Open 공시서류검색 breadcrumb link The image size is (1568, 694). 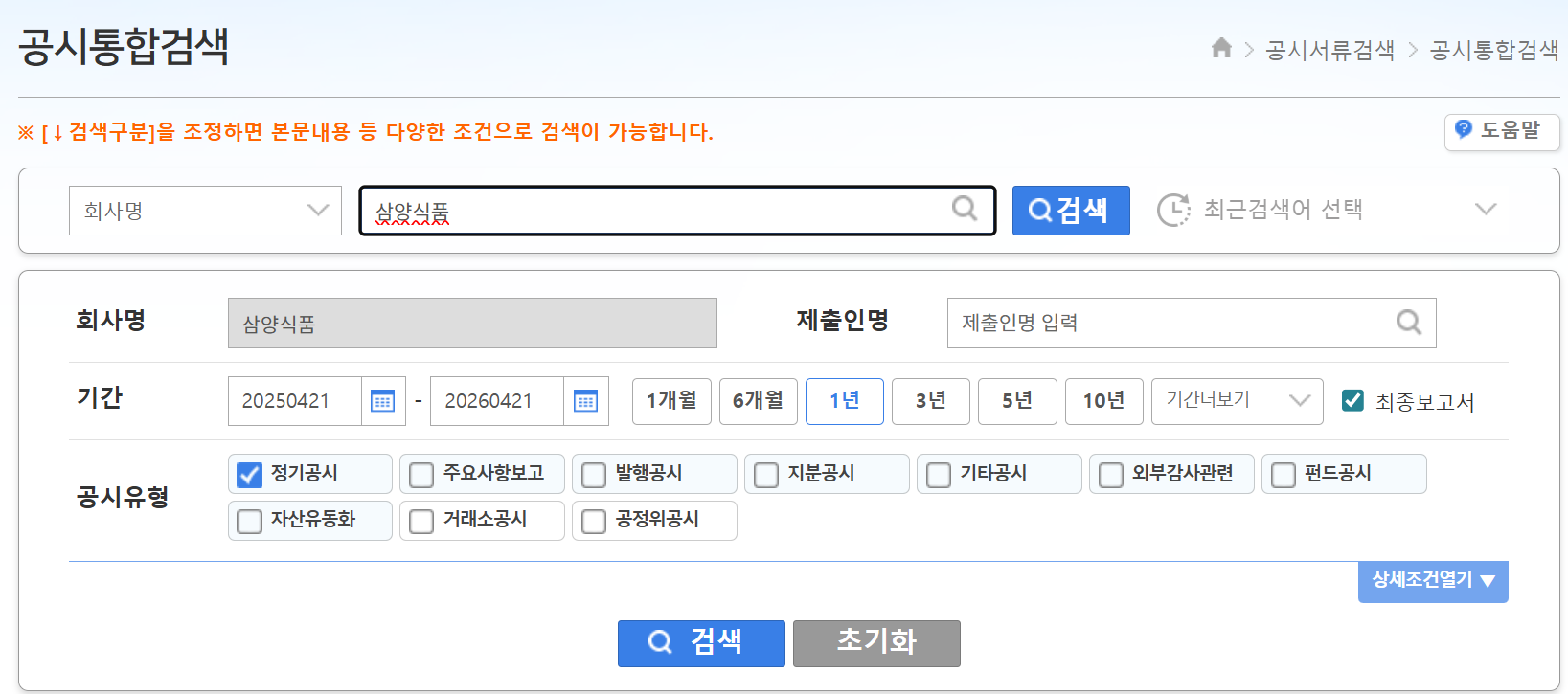(1329, 50)
